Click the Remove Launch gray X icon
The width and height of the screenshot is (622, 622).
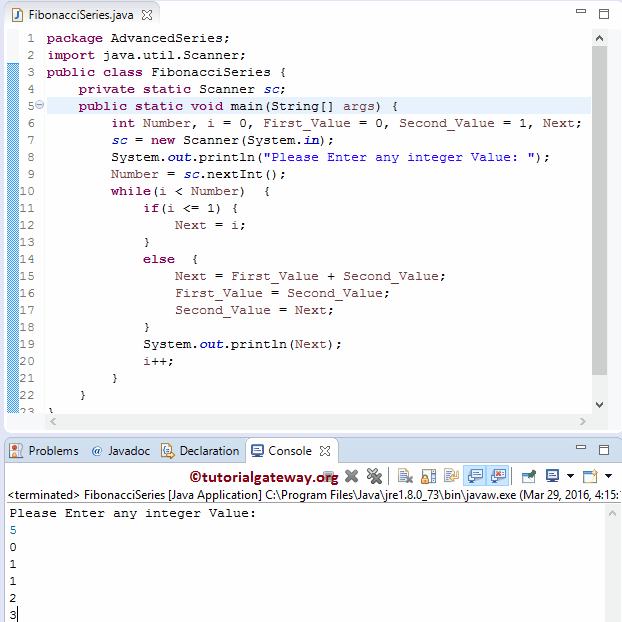pyautogui.click(x=351, y=476)
